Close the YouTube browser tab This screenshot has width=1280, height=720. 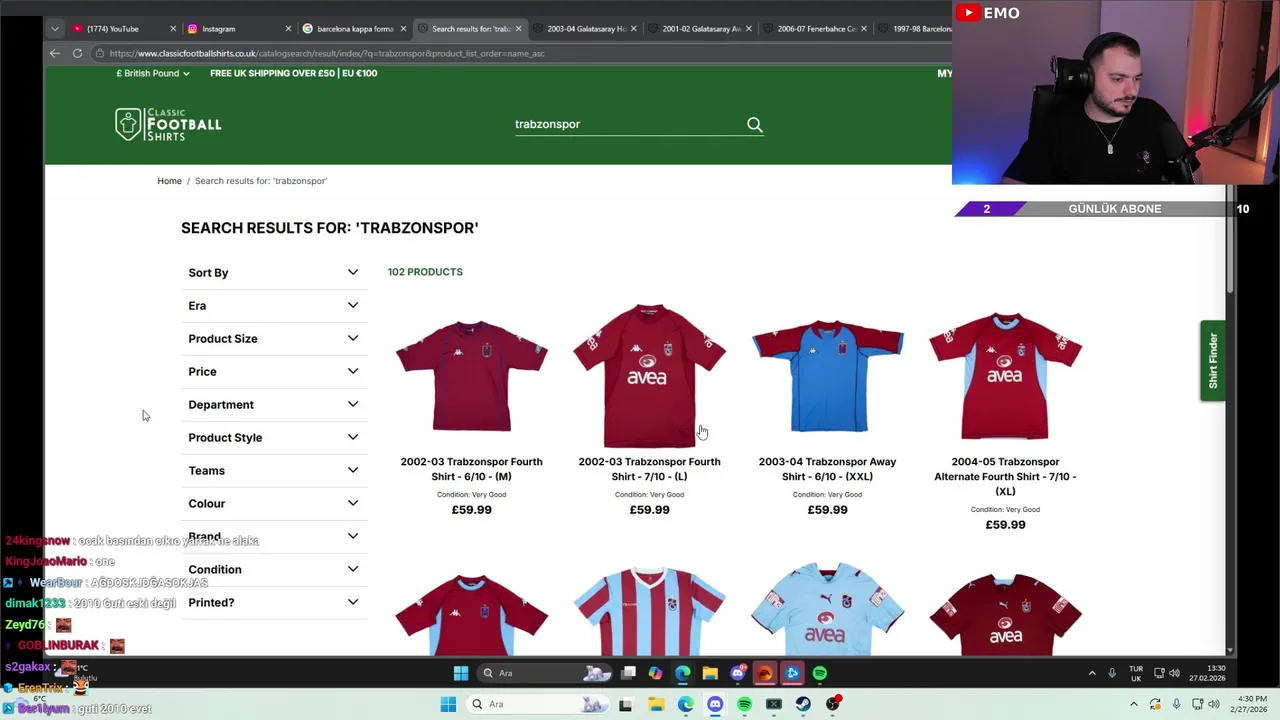173,29
